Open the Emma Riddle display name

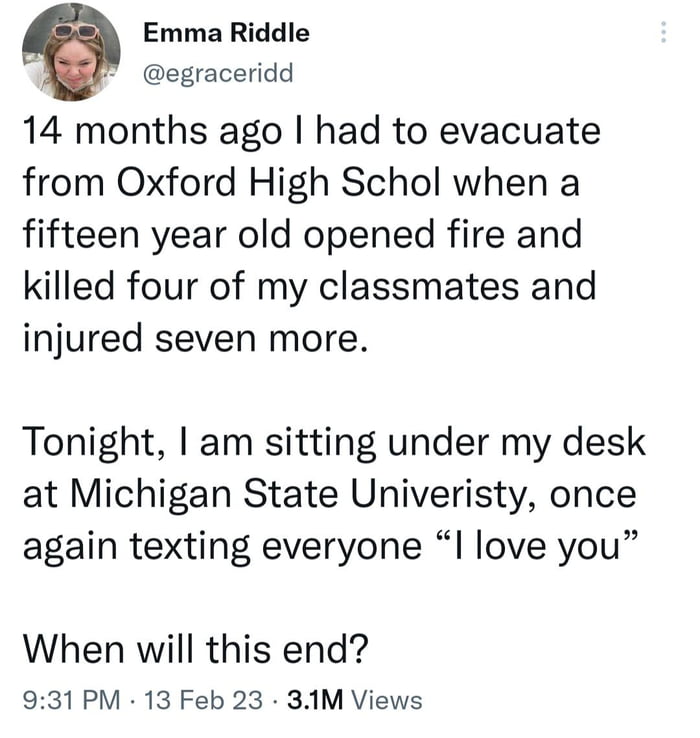226,33
